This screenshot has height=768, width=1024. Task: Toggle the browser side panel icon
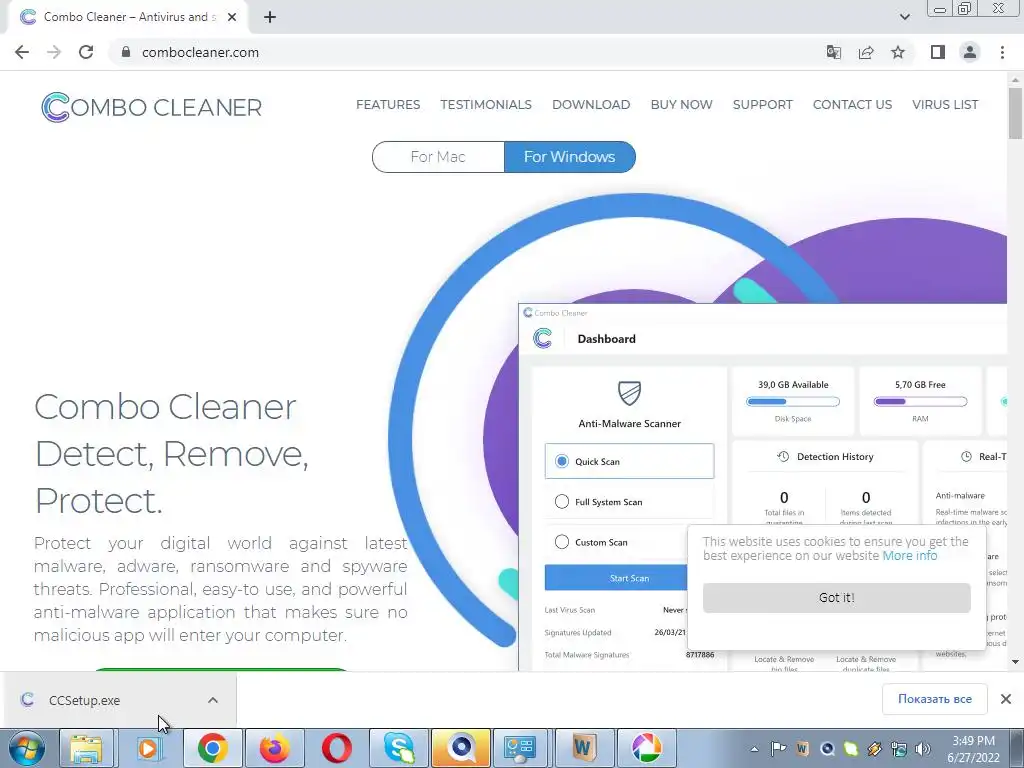938,52
